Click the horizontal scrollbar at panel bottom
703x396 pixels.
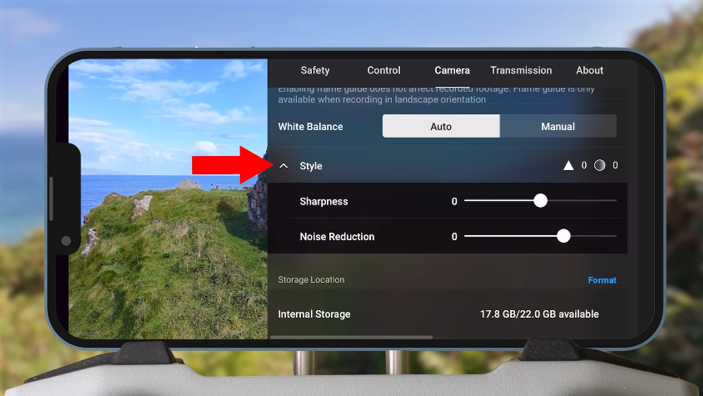point(352,337)
